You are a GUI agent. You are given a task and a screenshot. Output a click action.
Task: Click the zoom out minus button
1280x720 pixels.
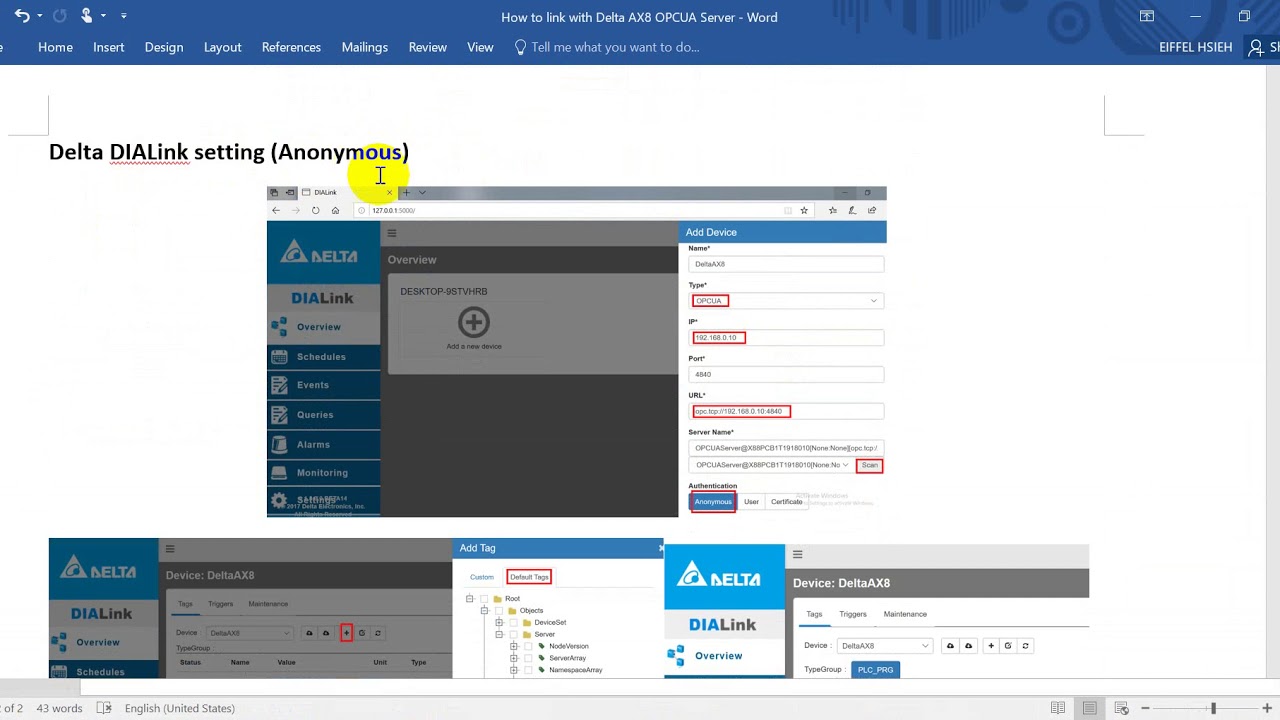tap(1146, 708)
